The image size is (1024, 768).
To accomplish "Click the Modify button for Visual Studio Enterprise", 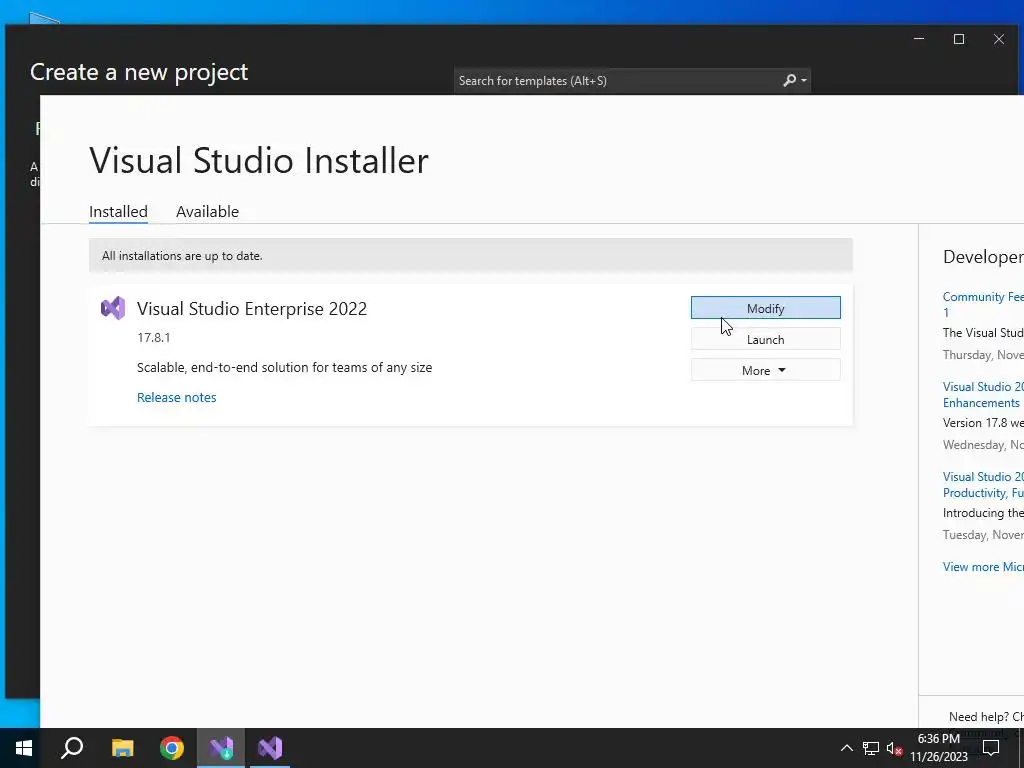I will point(765,308).
